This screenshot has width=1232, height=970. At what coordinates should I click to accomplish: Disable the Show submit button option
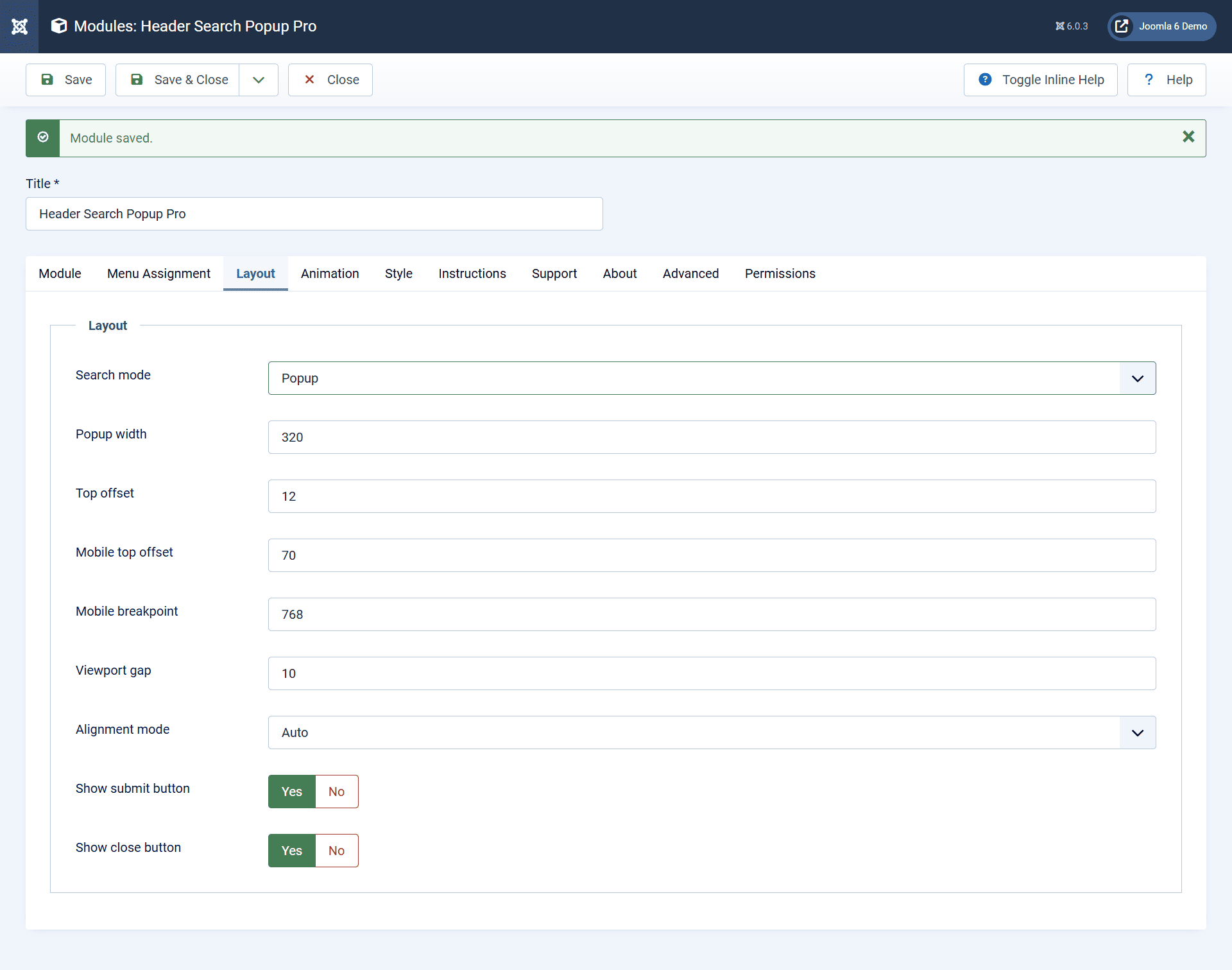(x=336, y=792)
